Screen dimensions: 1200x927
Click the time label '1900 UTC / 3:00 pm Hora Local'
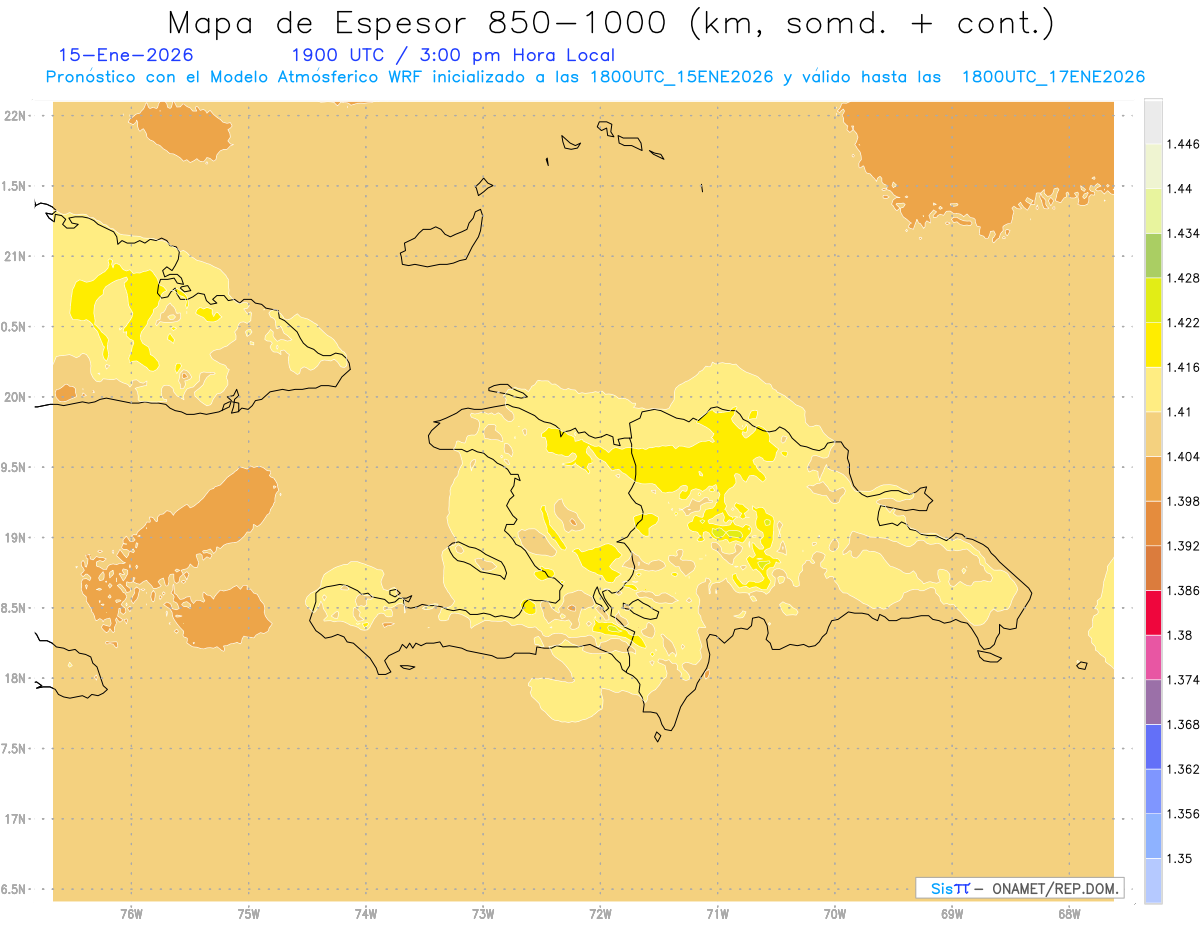point(453,56)
